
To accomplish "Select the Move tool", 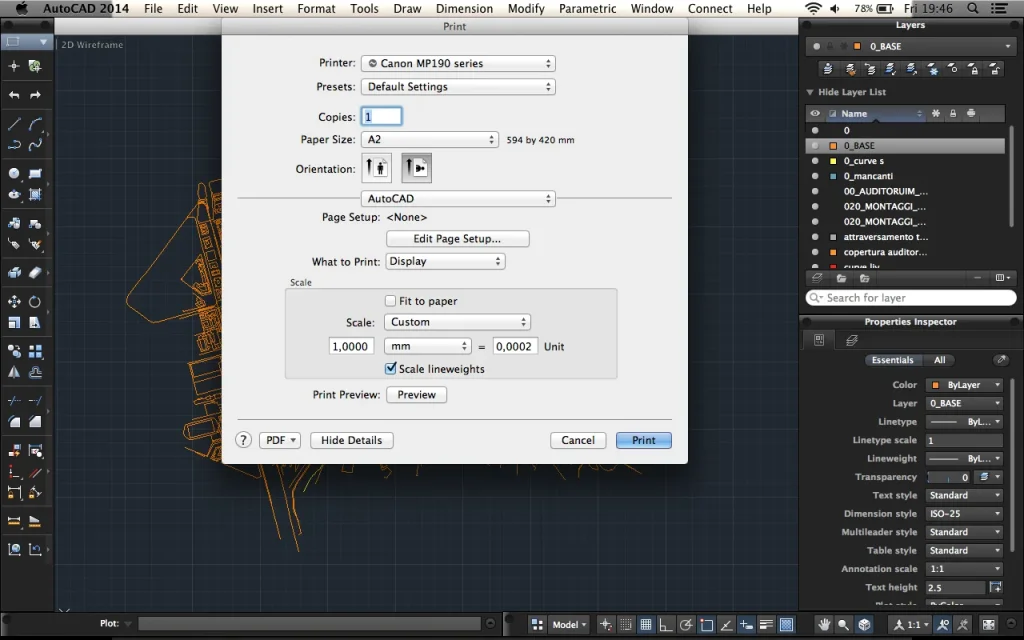I will [14, 302].
